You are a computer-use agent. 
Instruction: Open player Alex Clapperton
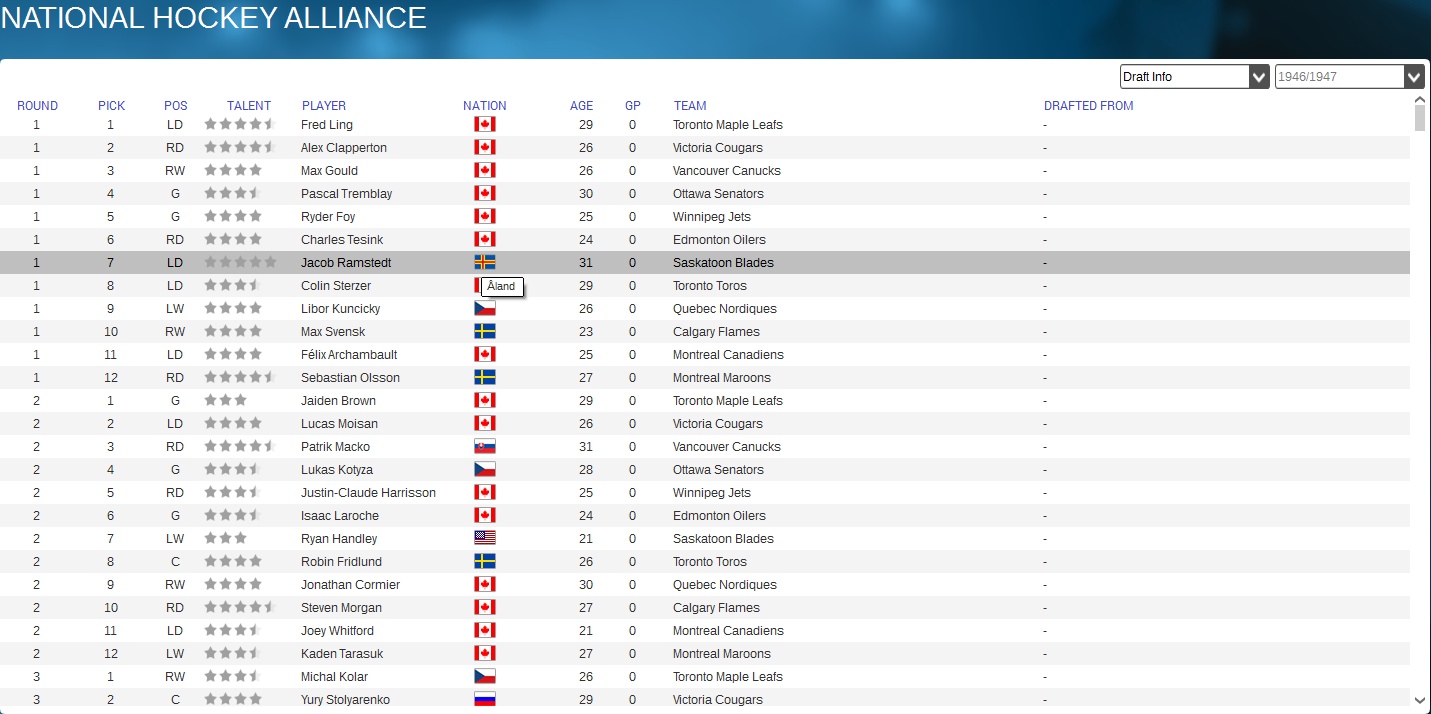coord(344,148)
